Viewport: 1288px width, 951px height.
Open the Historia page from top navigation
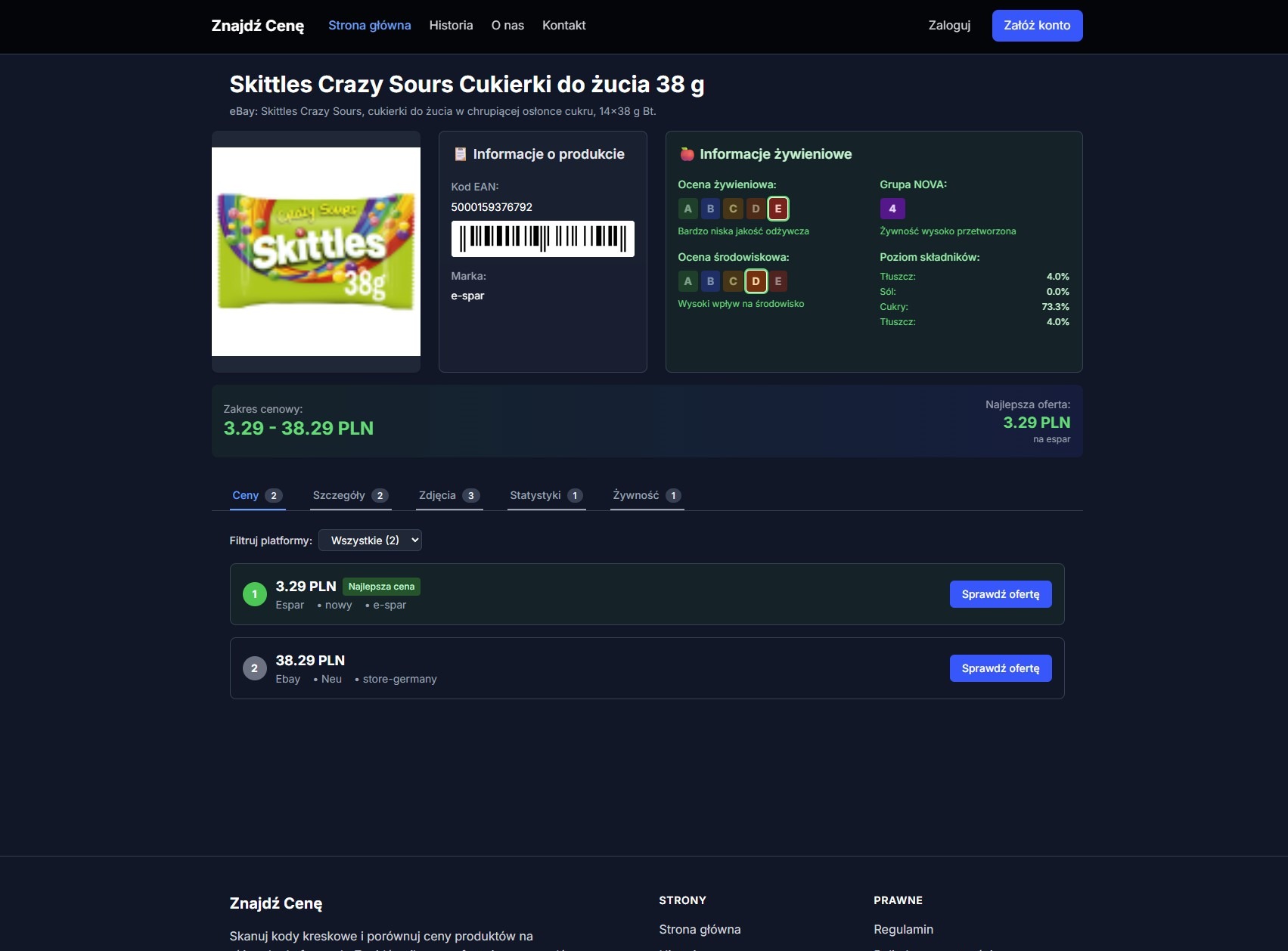451,25
